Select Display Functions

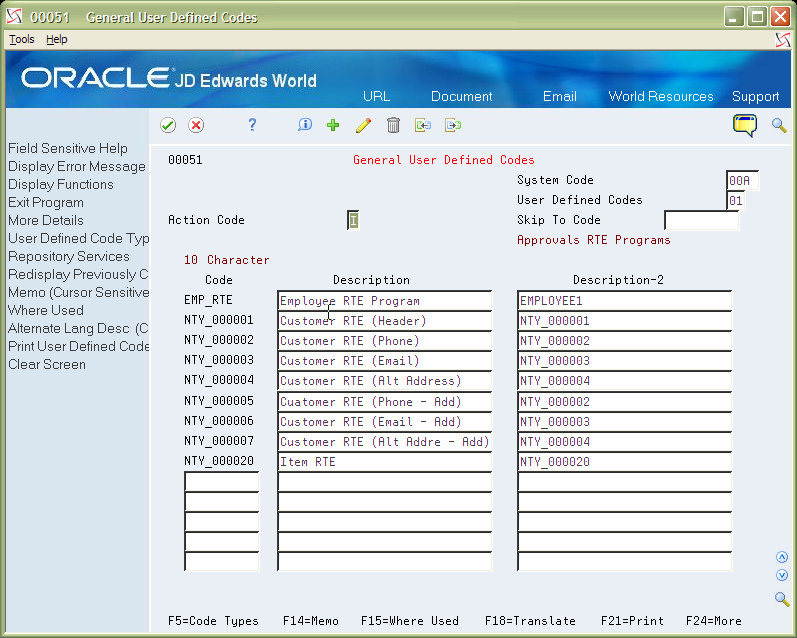(x=60, y=184)
